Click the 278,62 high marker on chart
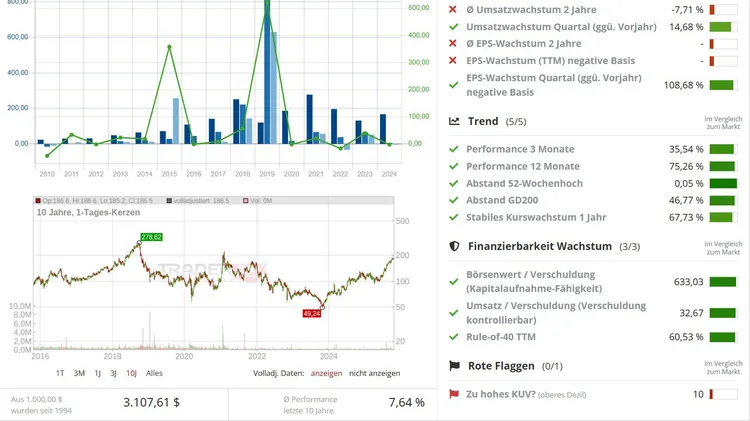This screenshot has height=421, width=750. (x=151, y=237)
